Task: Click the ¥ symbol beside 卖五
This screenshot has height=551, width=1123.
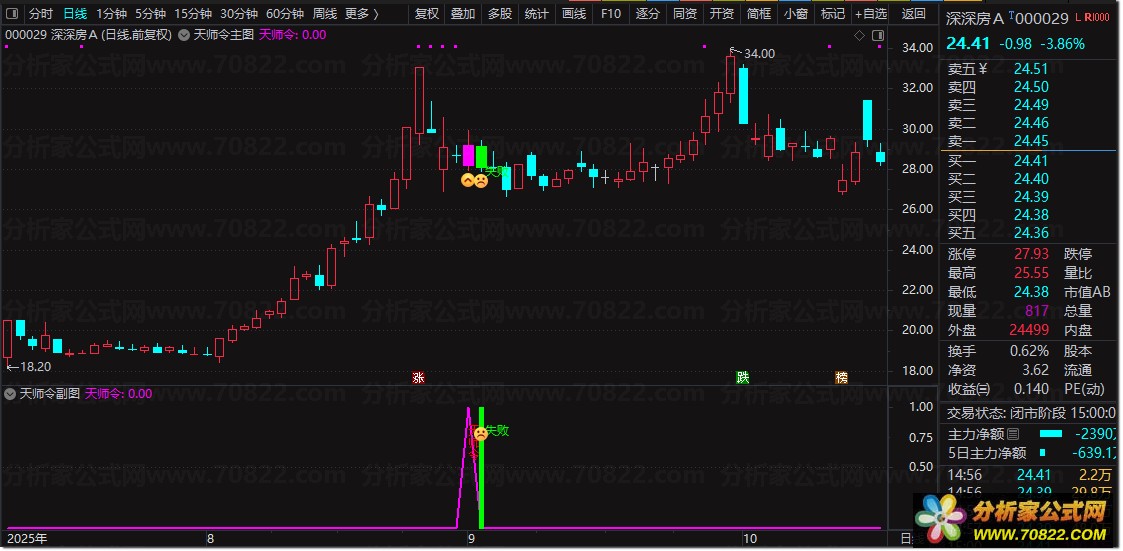Action: point(983,69)
